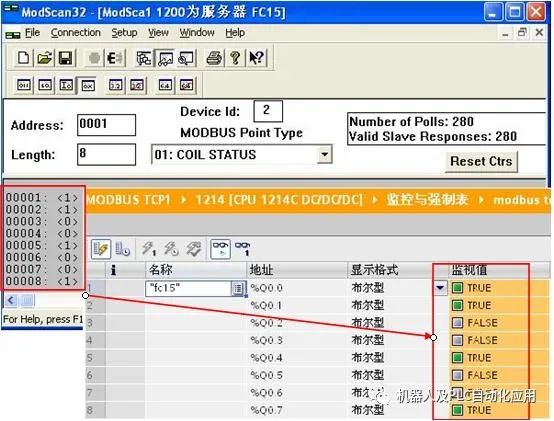
Task: Click the MODBUS TCP1 breadcrumb item
Action: point(129,200)
